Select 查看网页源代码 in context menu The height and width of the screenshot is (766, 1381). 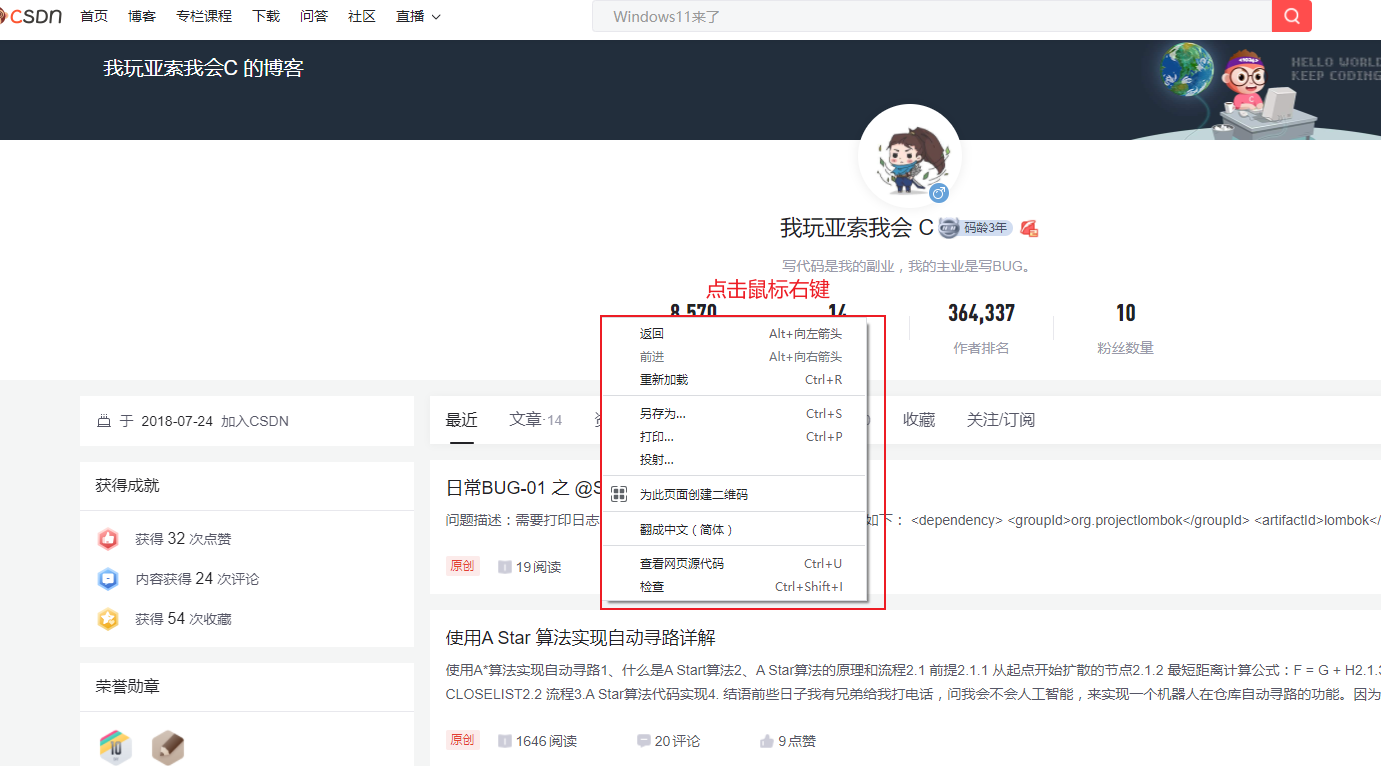(735, 564)
